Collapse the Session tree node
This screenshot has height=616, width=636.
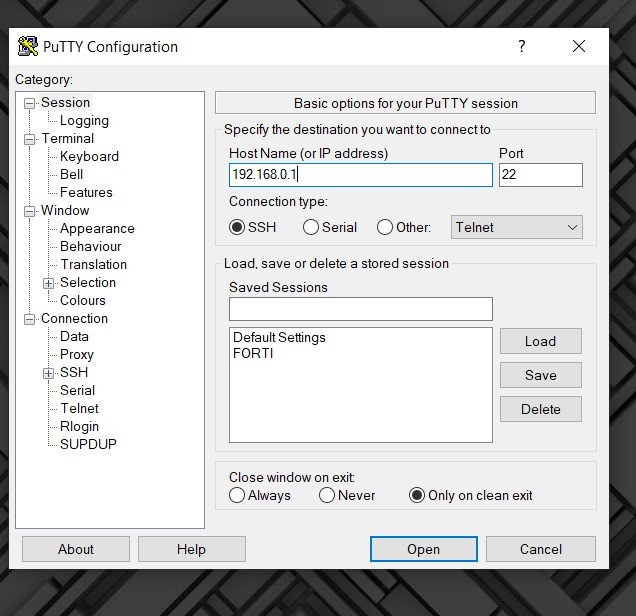click(29, 103)
